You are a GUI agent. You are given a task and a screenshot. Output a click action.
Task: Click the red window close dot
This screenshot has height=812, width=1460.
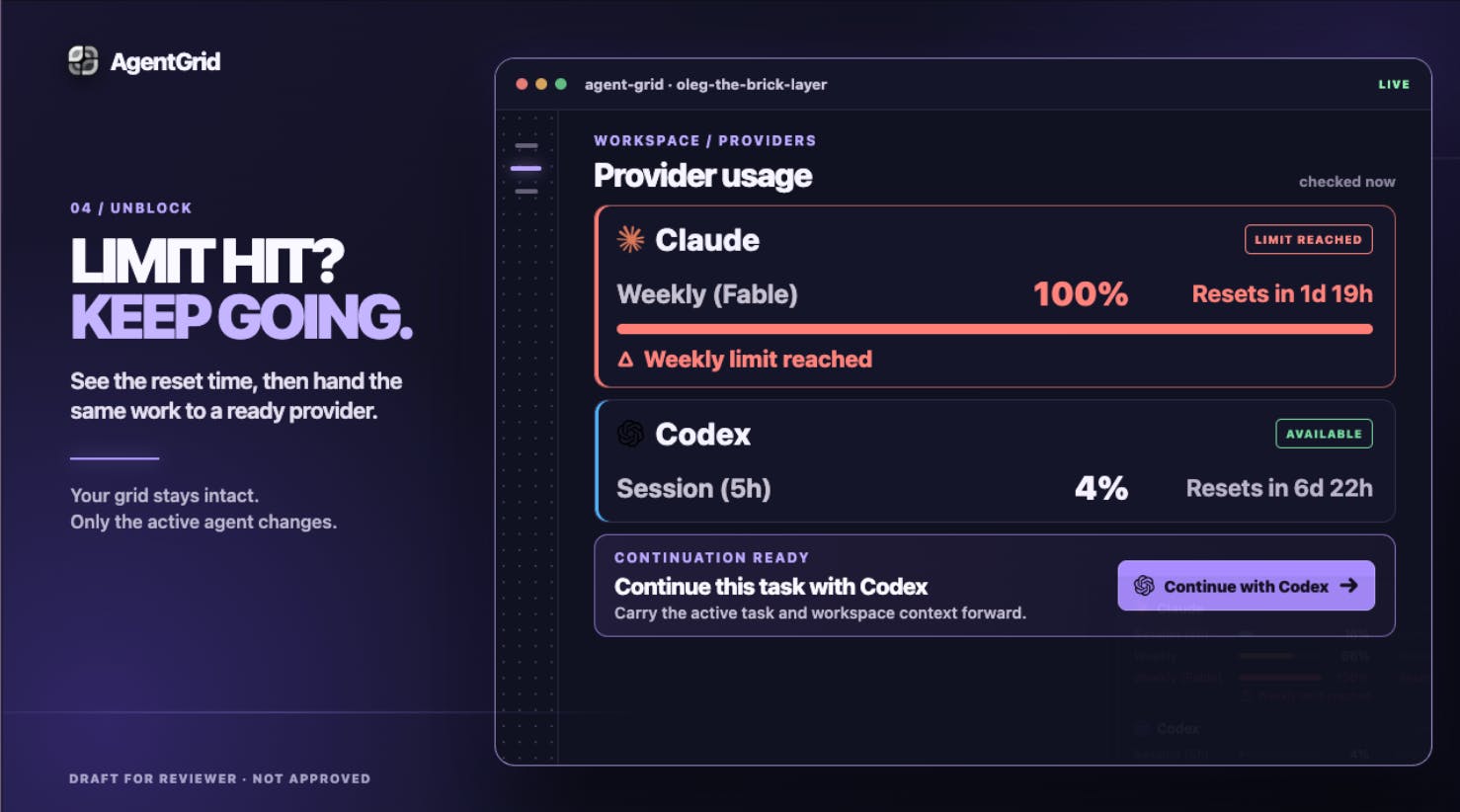(x=522, y=84)
